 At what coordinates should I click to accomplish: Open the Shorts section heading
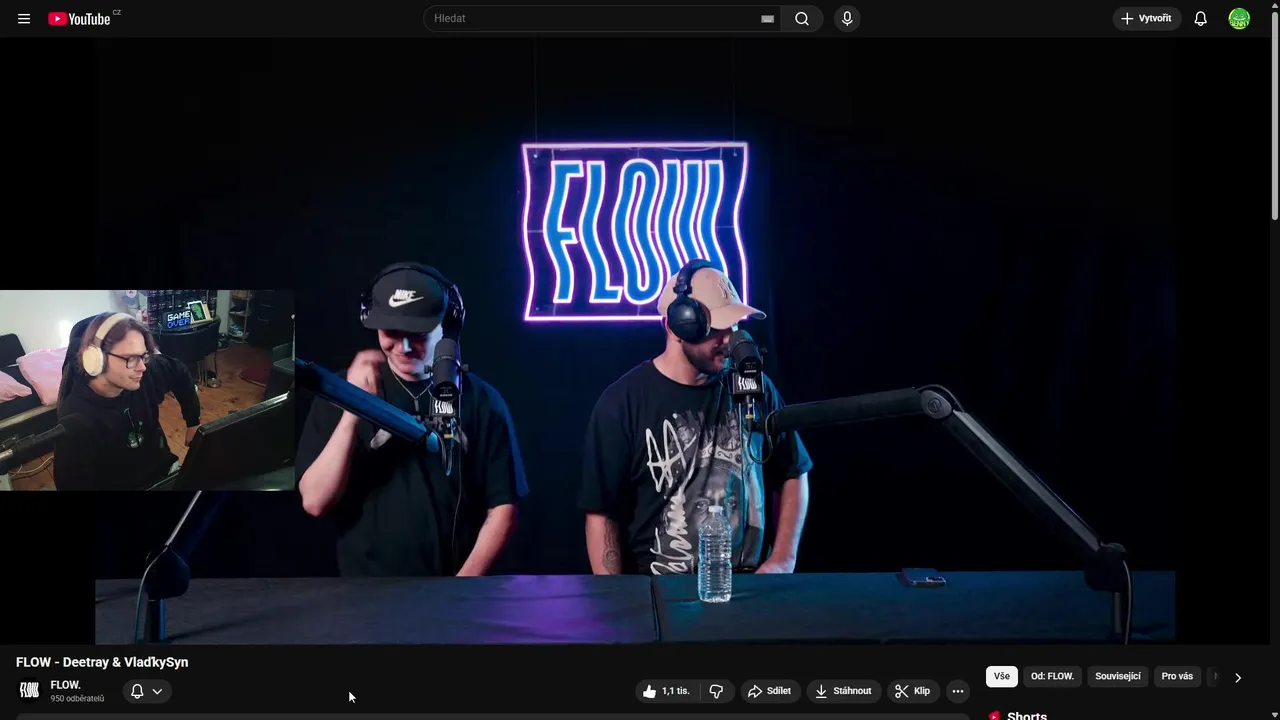(1027, 716)
